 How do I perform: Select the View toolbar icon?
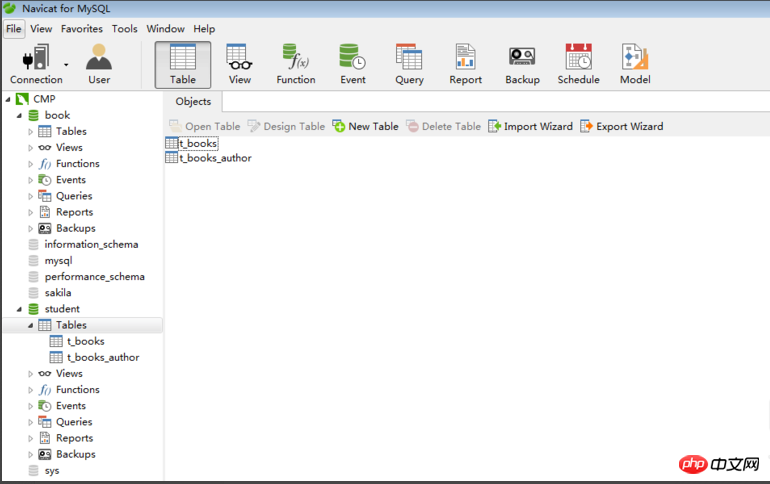[x=239, y=63]
